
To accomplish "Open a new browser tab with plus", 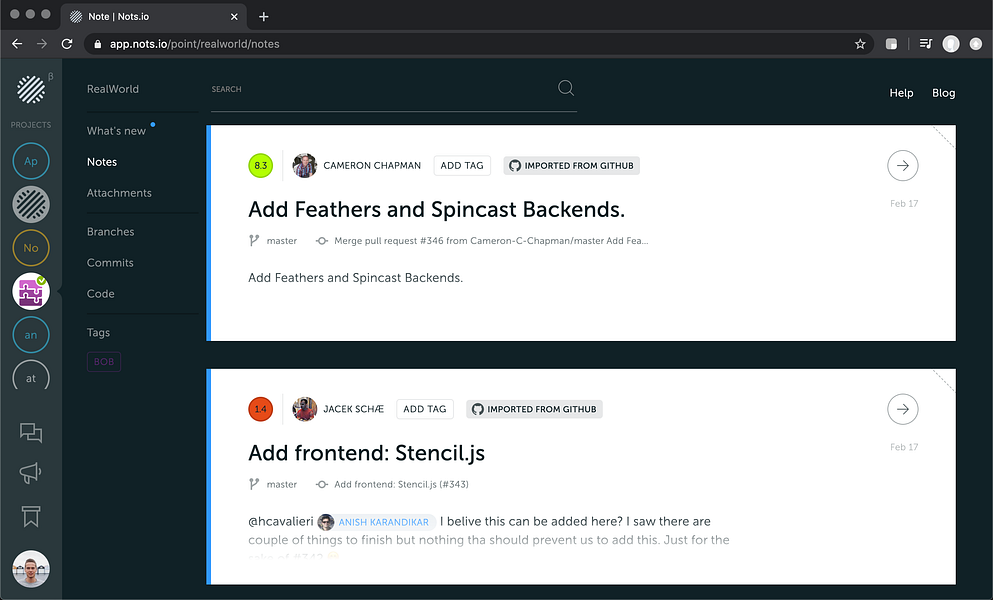I will coord(264,16).
